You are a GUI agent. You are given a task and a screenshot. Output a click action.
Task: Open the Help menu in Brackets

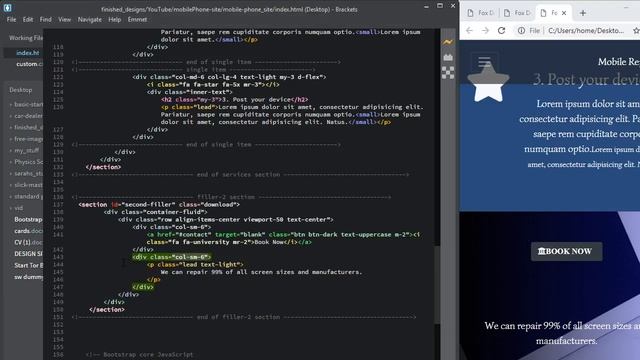pyautogui.click(x=115, y=19)
